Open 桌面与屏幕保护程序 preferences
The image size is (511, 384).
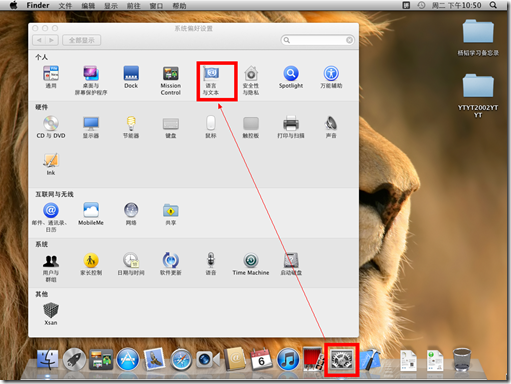[x=91, y=80]
